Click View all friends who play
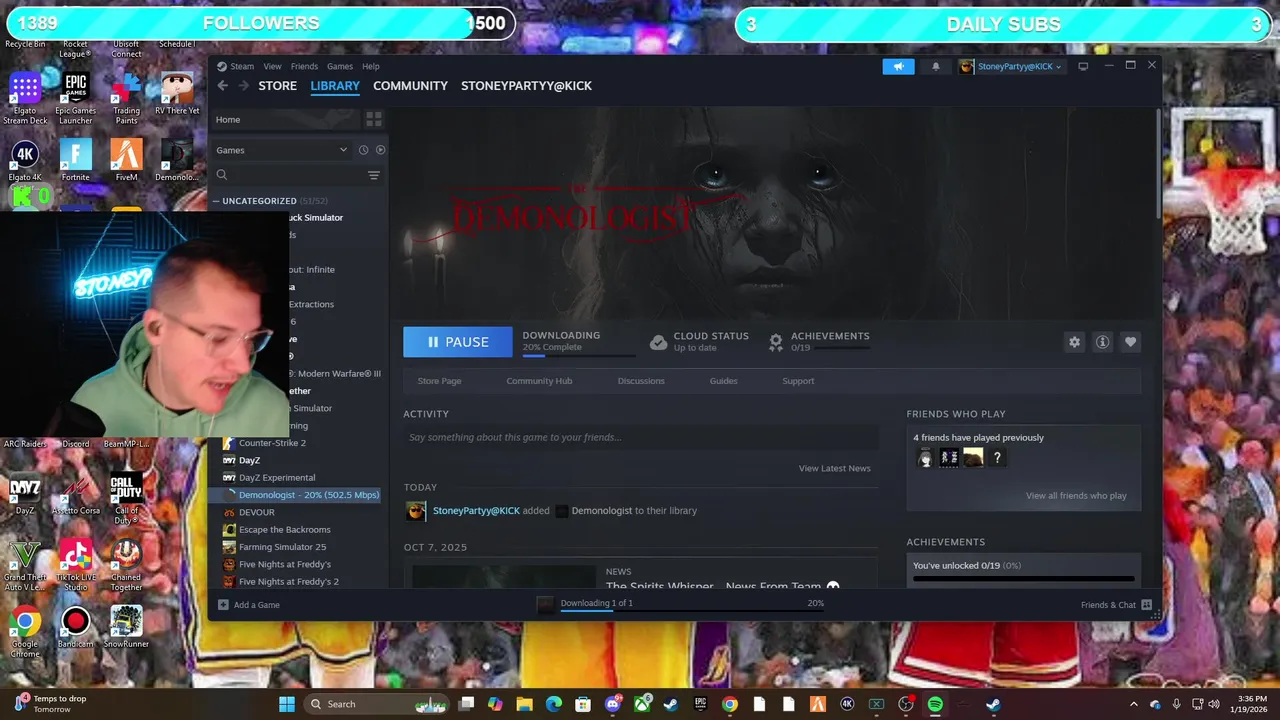Image resolution: width=1280 pixels, height=720 pixels. [x=1076, y=496]
